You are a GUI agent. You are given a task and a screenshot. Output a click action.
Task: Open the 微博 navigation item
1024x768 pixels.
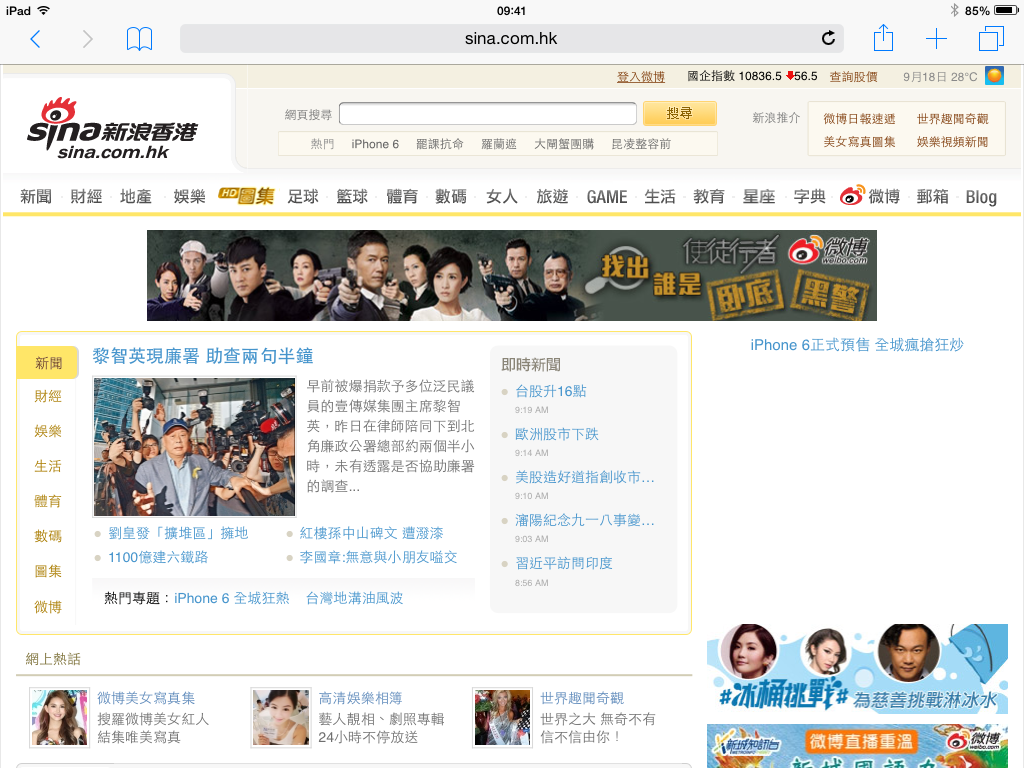(x=870, y=197)
